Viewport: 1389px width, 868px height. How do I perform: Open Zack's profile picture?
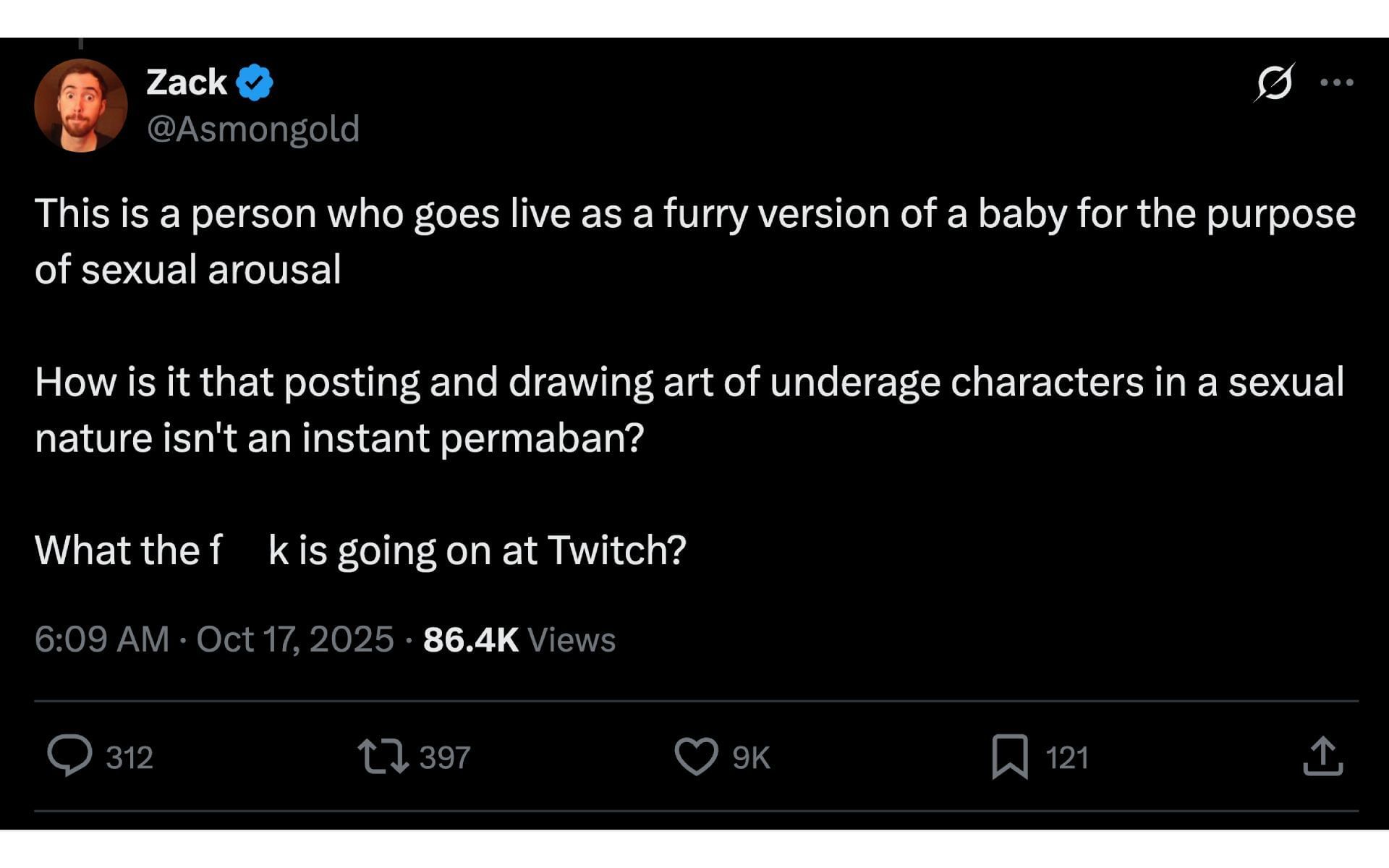(81, 106)
